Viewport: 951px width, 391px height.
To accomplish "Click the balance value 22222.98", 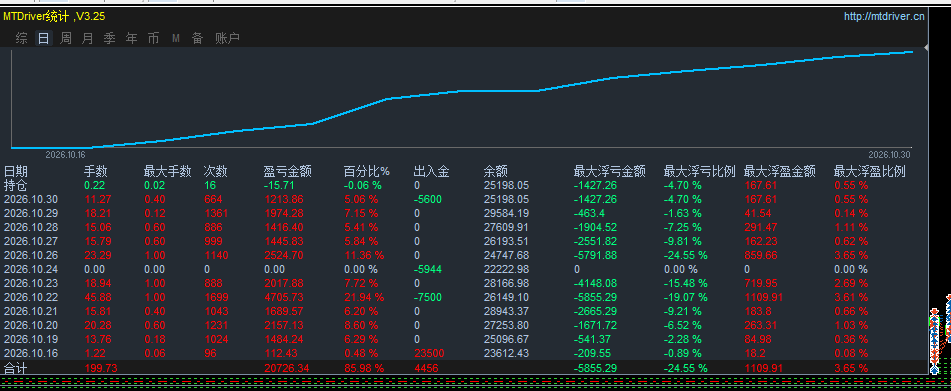I will pyautogui.click(x=506, y=269).
